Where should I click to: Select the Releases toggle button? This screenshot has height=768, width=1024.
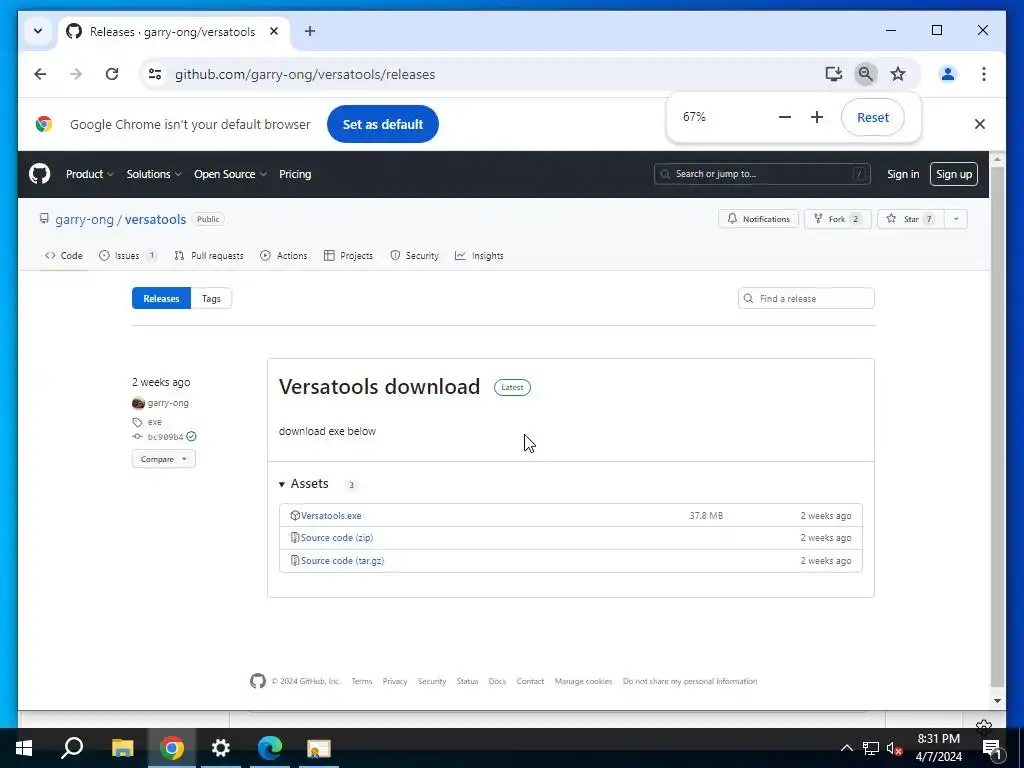tap(161, 298)
